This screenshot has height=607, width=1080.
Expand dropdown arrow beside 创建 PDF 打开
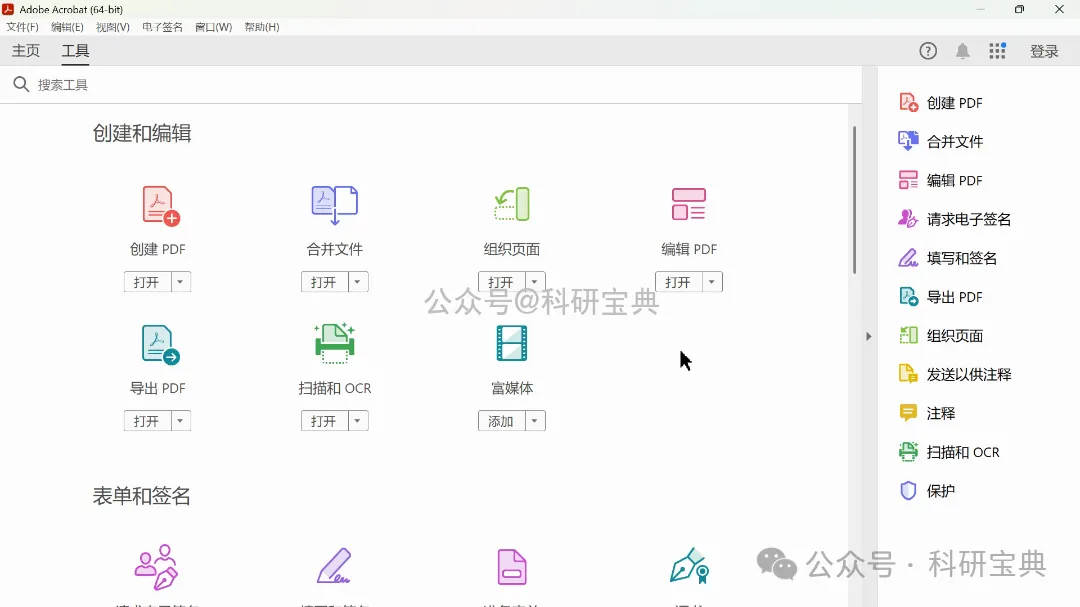180,282
